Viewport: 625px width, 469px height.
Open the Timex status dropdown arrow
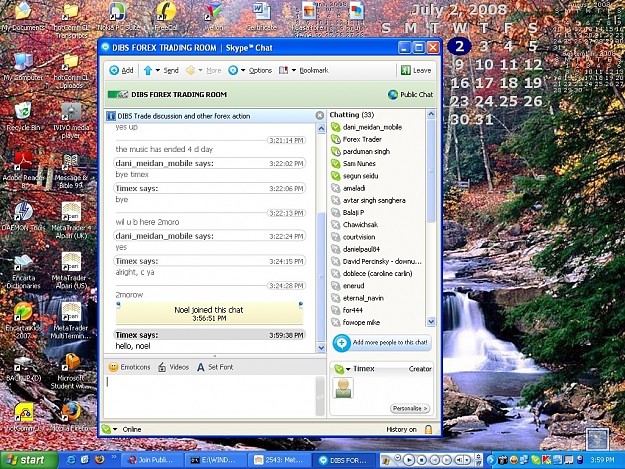(348, 369)
